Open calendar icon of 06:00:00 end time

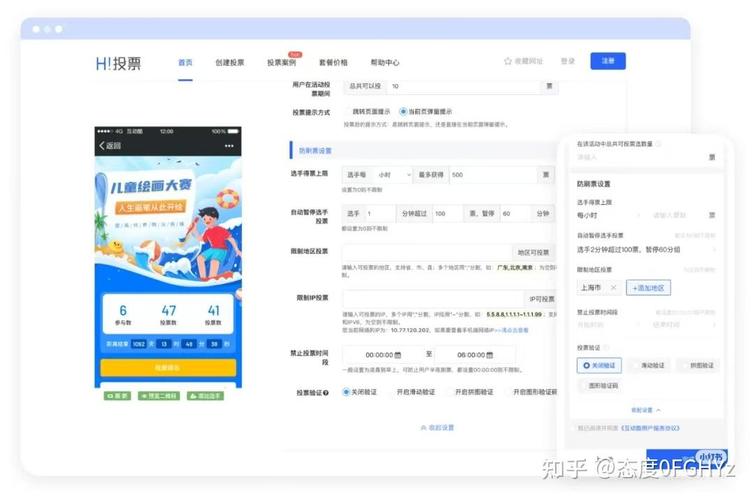point(490,355)
